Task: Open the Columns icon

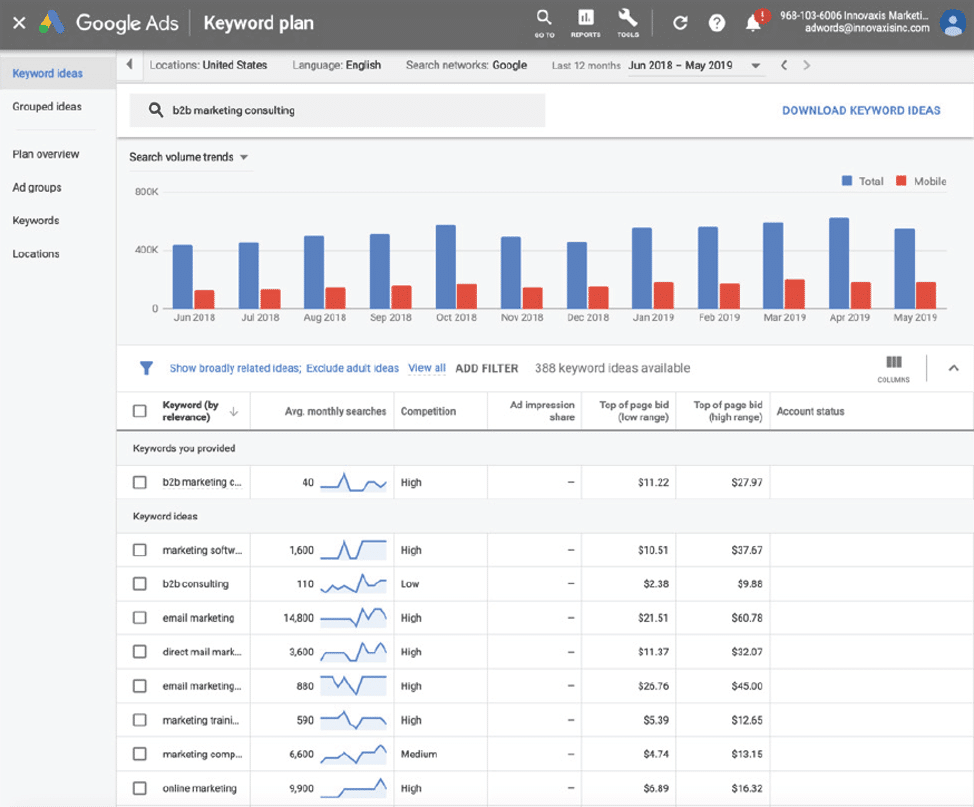Action: [893, 368]
